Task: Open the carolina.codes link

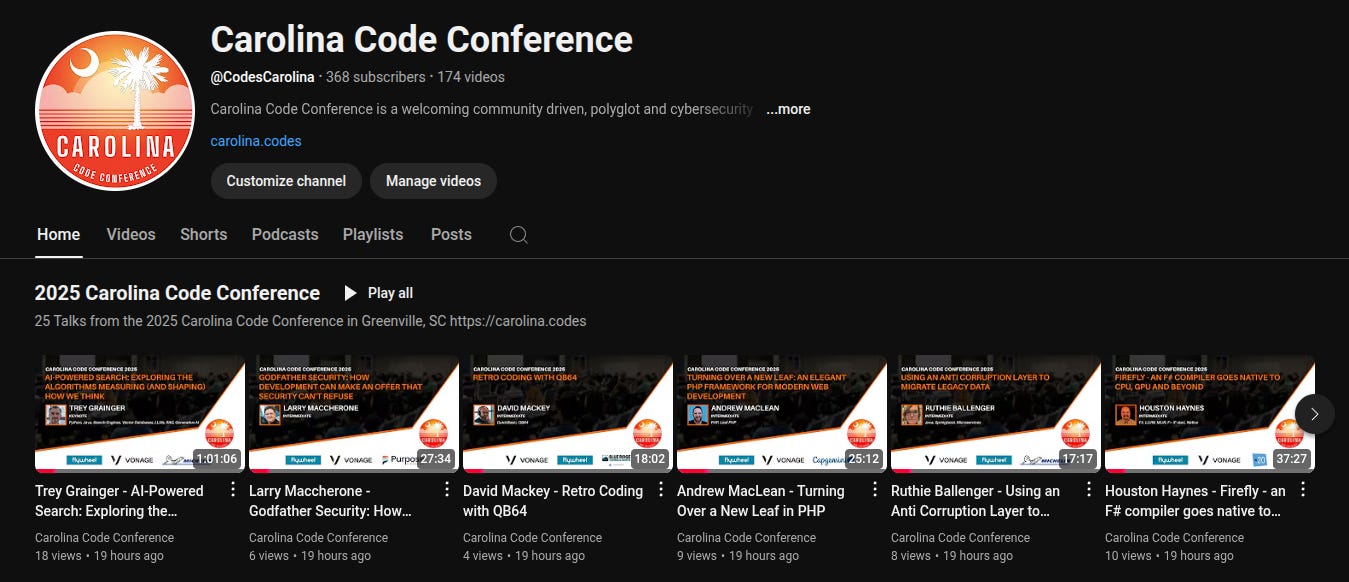Action: 256,141
